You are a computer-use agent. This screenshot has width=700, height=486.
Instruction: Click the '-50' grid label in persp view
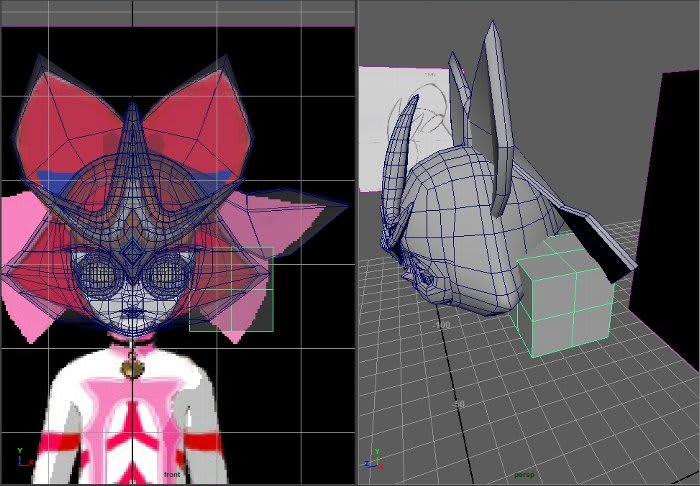coord(458,404)
